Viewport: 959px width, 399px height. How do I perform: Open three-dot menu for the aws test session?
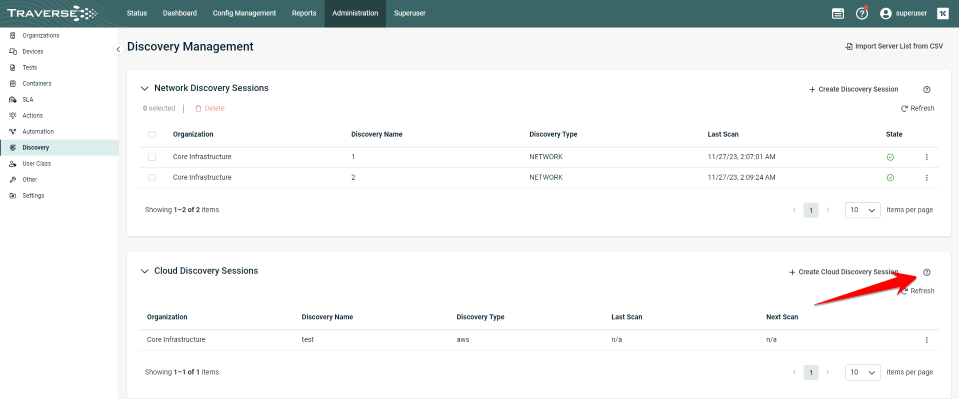pos(927,340)
